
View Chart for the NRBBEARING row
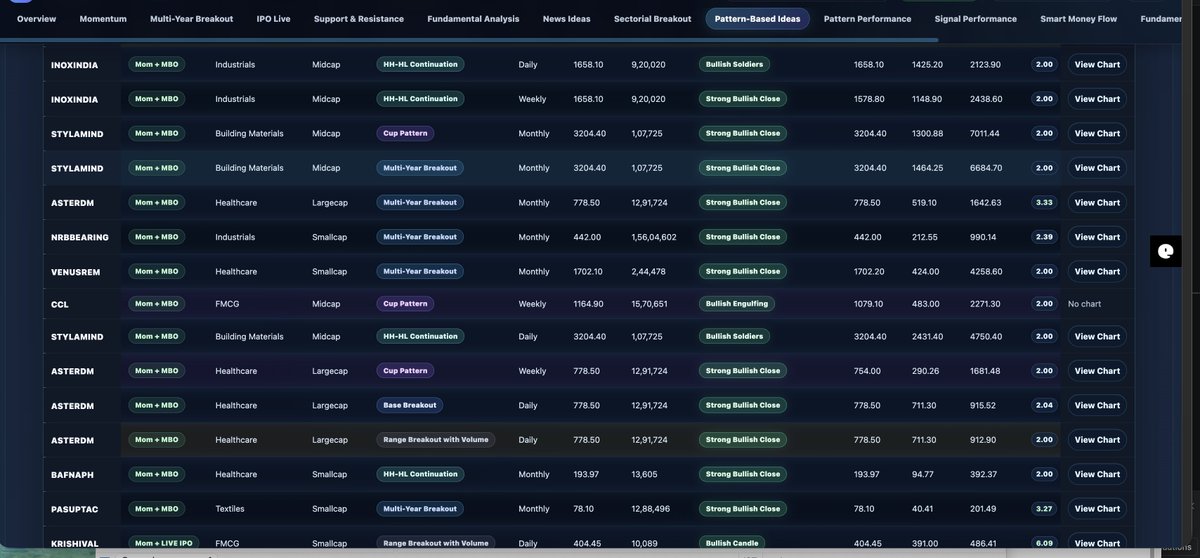coord(1097,237)
